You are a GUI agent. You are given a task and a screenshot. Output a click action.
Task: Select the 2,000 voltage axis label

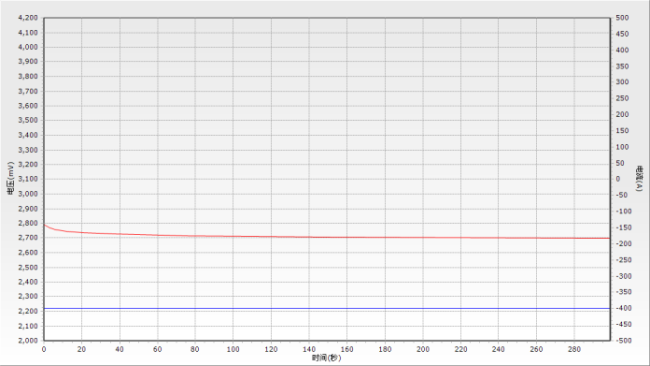point(28,340)
